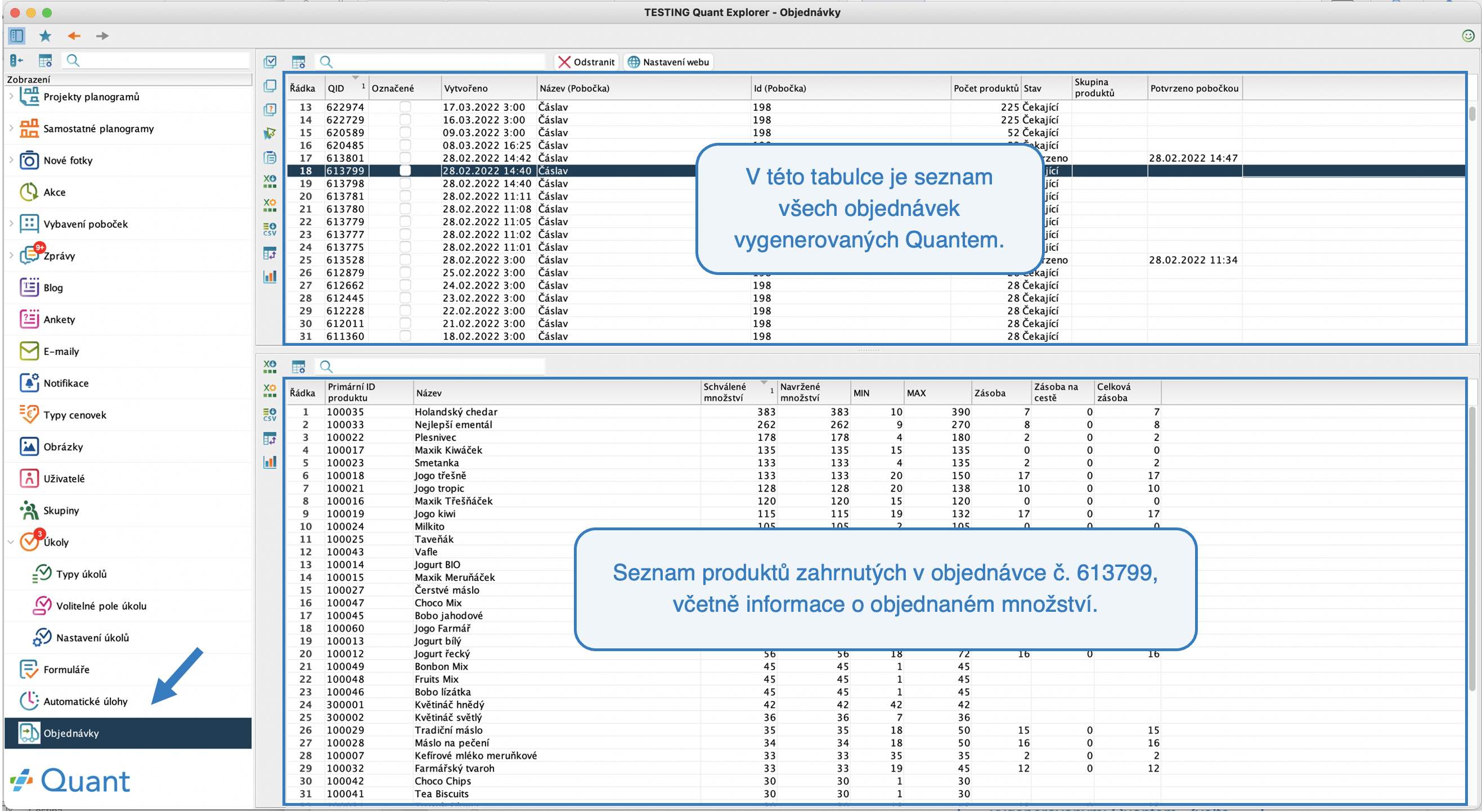Viewport: 1482px width, 812px height.
Task: Click products CSV export icon
Action: pos(270,414)
